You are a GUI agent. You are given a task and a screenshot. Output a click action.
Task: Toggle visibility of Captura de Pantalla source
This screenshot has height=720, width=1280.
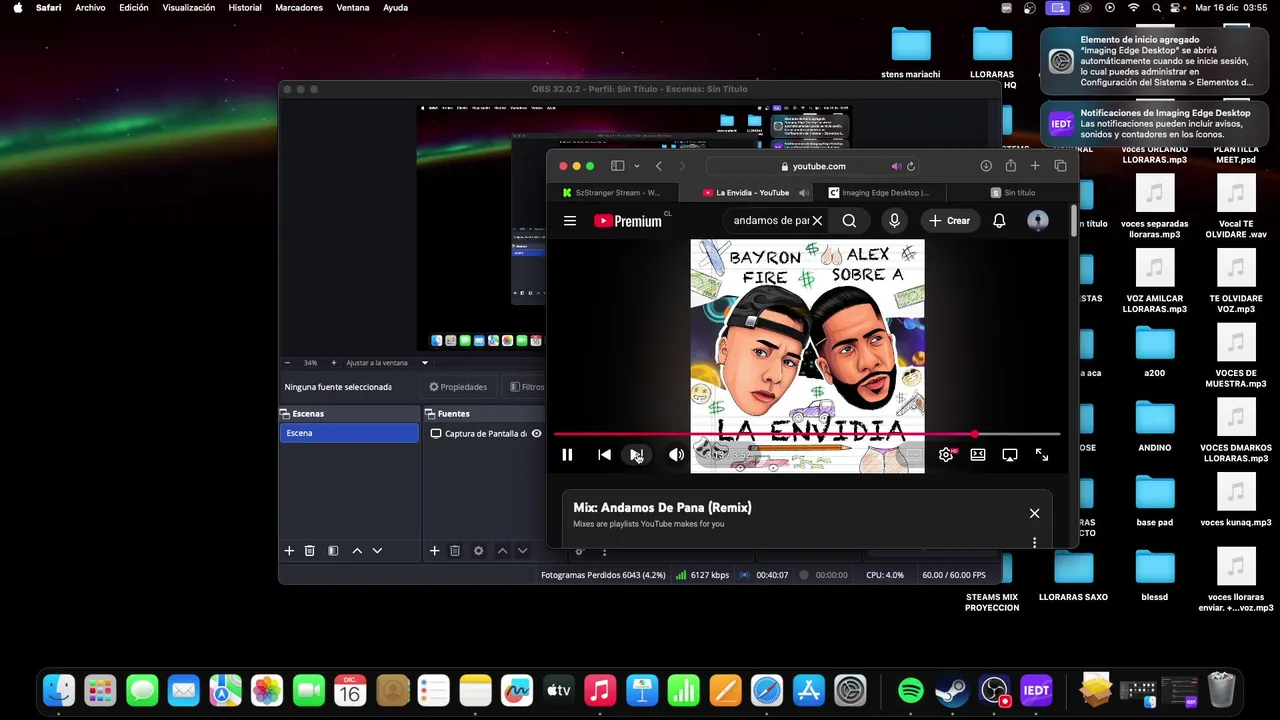click(536, 433)
